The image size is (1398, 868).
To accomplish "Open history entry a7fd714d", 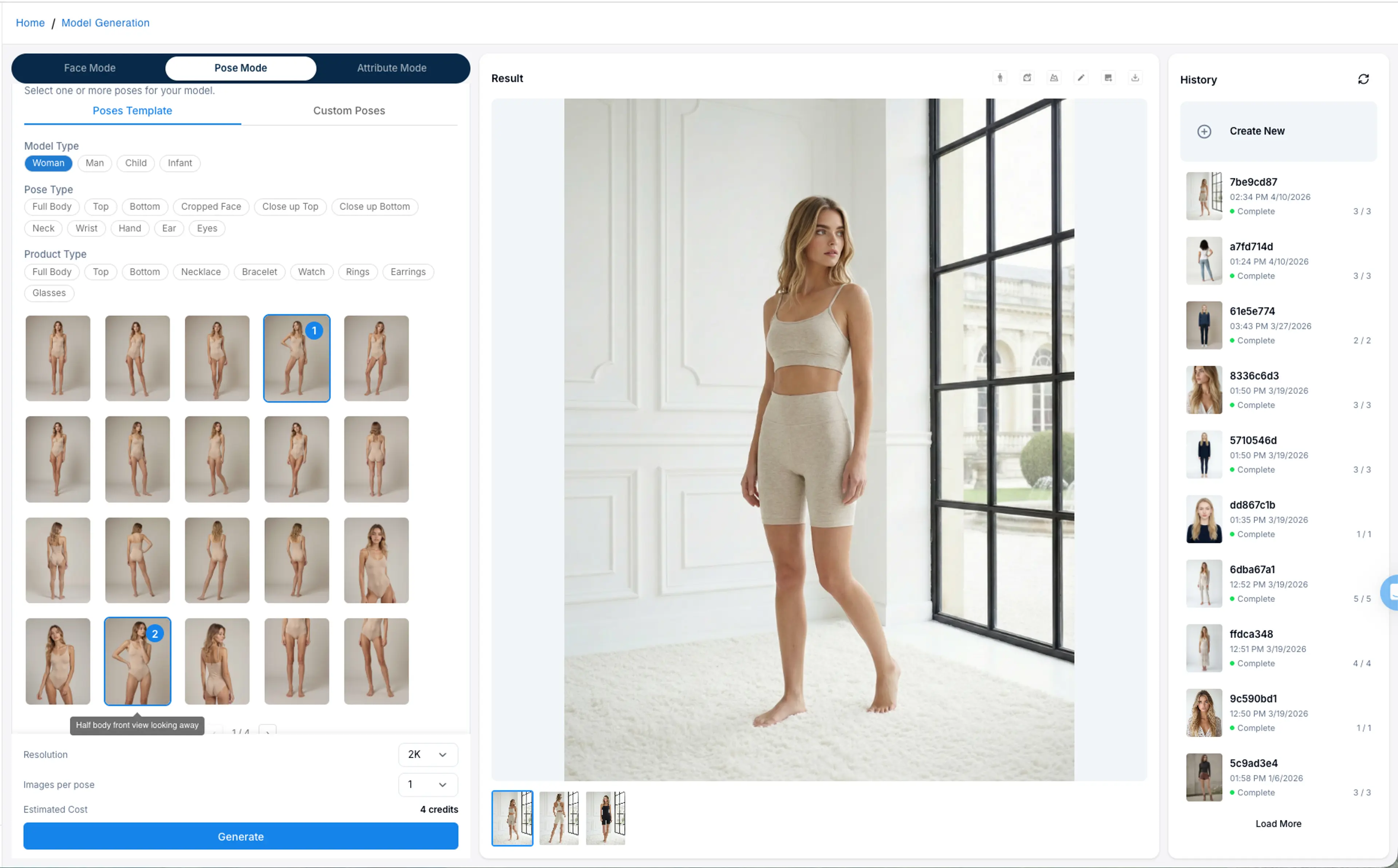I will click(x=1278, y=261).
